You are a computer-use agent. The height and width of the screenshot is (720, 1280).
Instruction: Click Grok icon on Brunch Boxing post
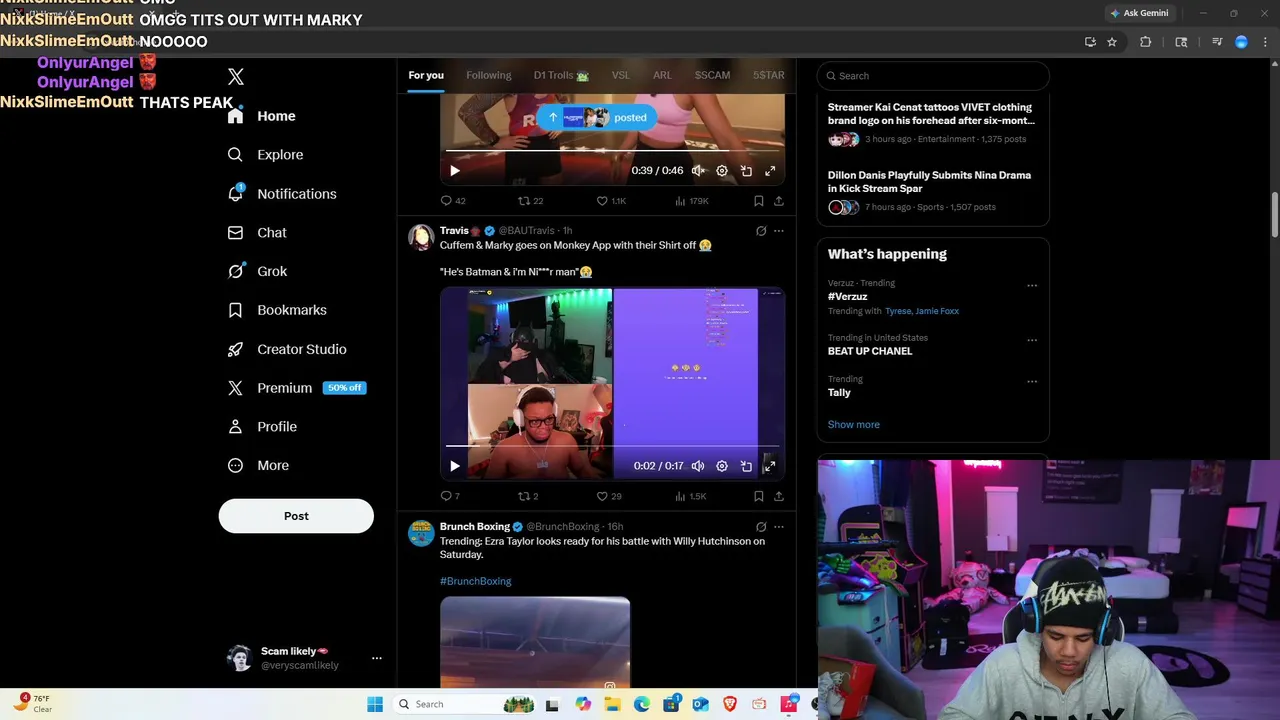coord(761,527)
